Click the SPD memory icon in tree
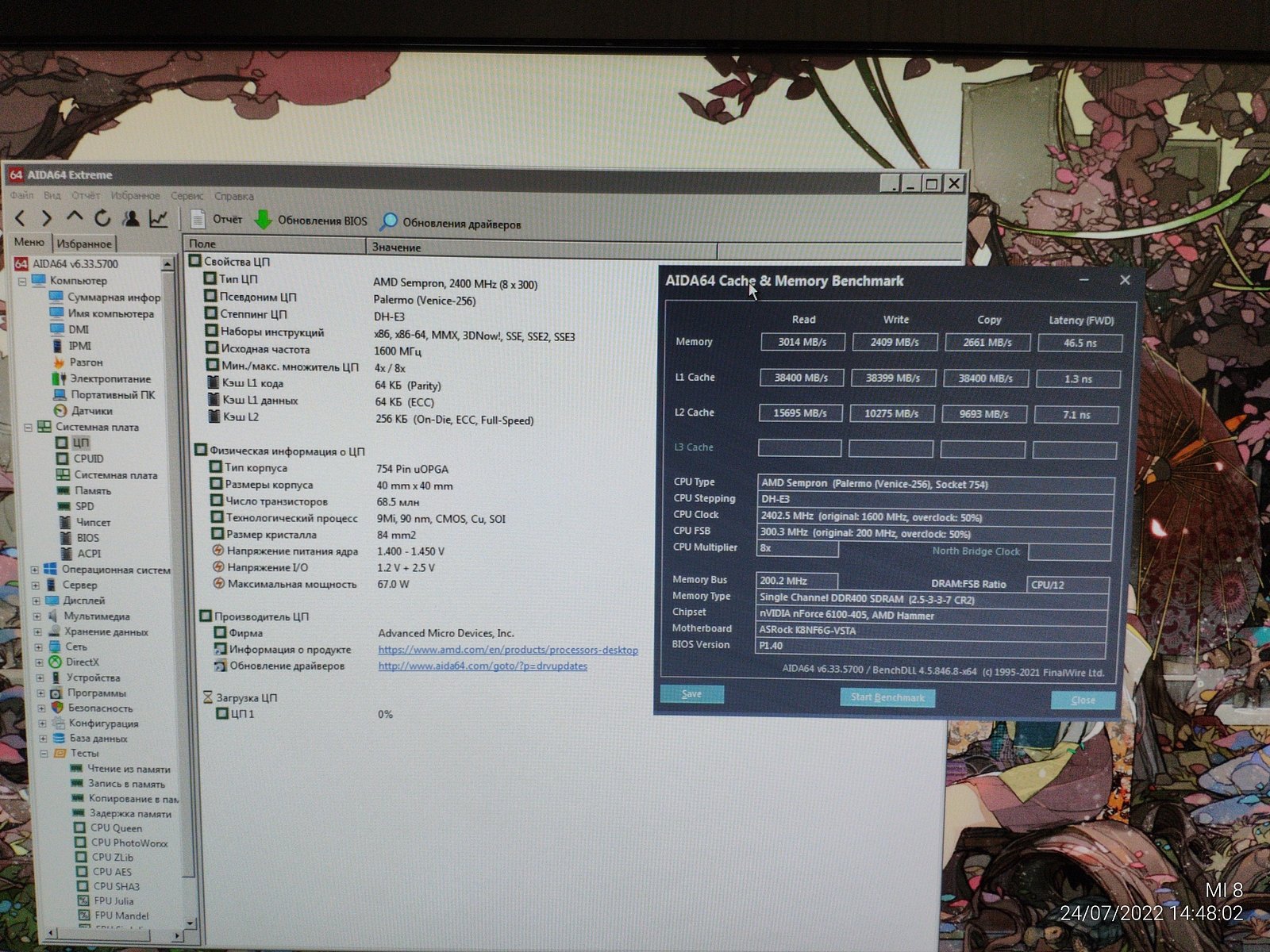The image size is (1270, 952). pos(64,506)
